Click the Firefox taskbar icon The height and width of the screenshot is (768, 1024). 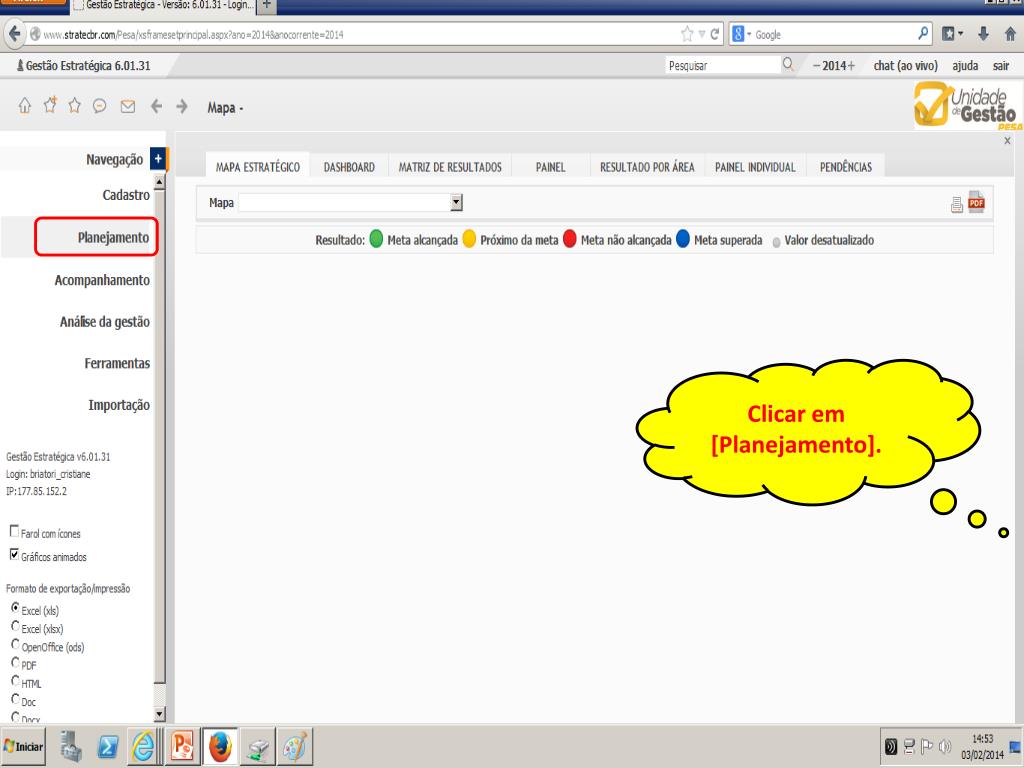tap(220, 746)
